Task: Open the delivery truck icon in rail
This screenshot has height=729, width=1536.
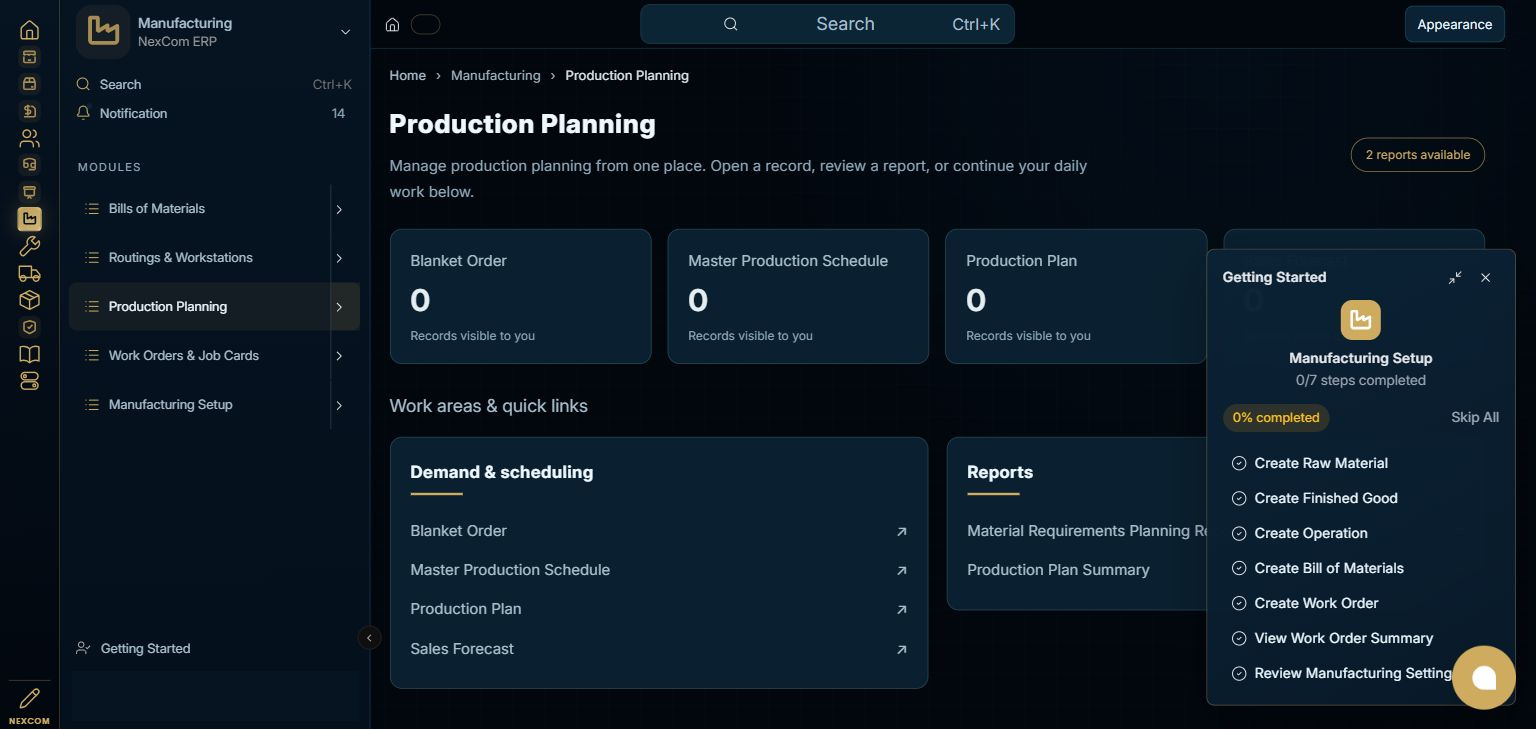Action: point(29,273)
